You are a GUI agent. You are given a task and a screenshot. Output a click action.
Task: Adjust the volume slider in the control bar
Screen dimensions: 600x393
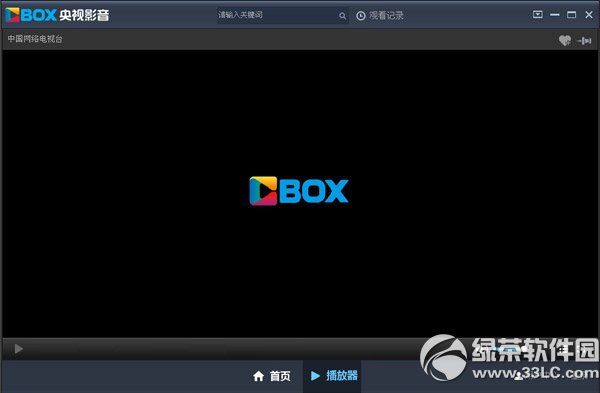pyautogui.click(x=509, y=349)
